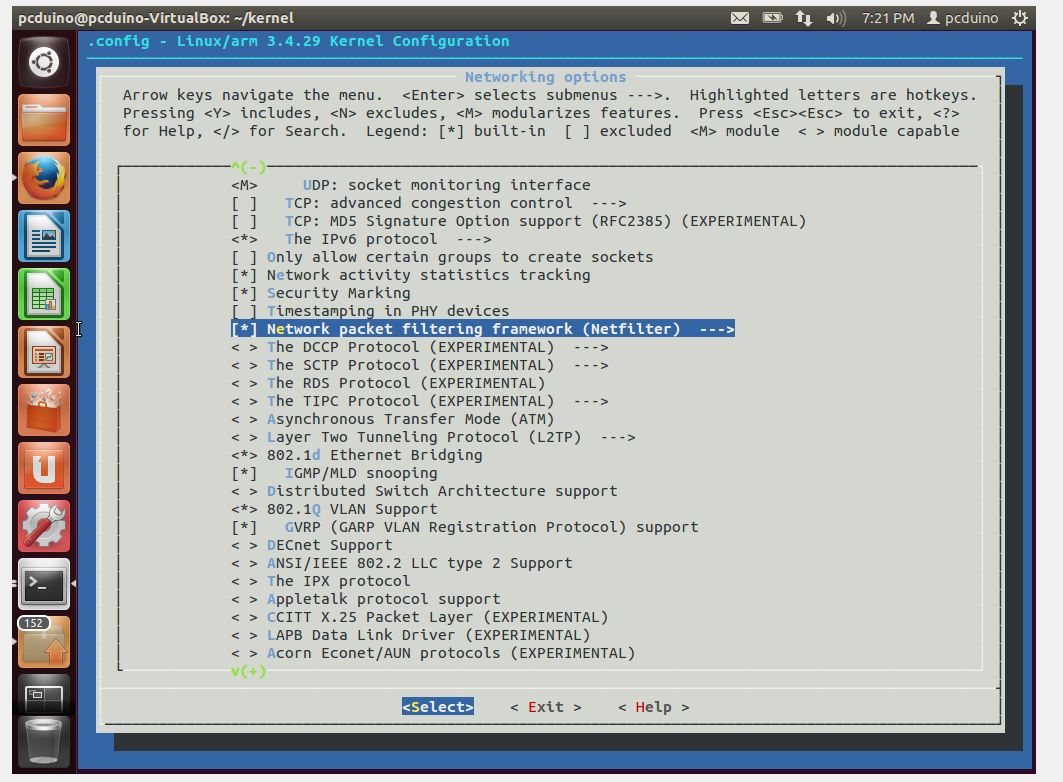Click the .config Kernel Configuration header text
The height and width of the screenshot is (782, 1063).
coord(298,41)
